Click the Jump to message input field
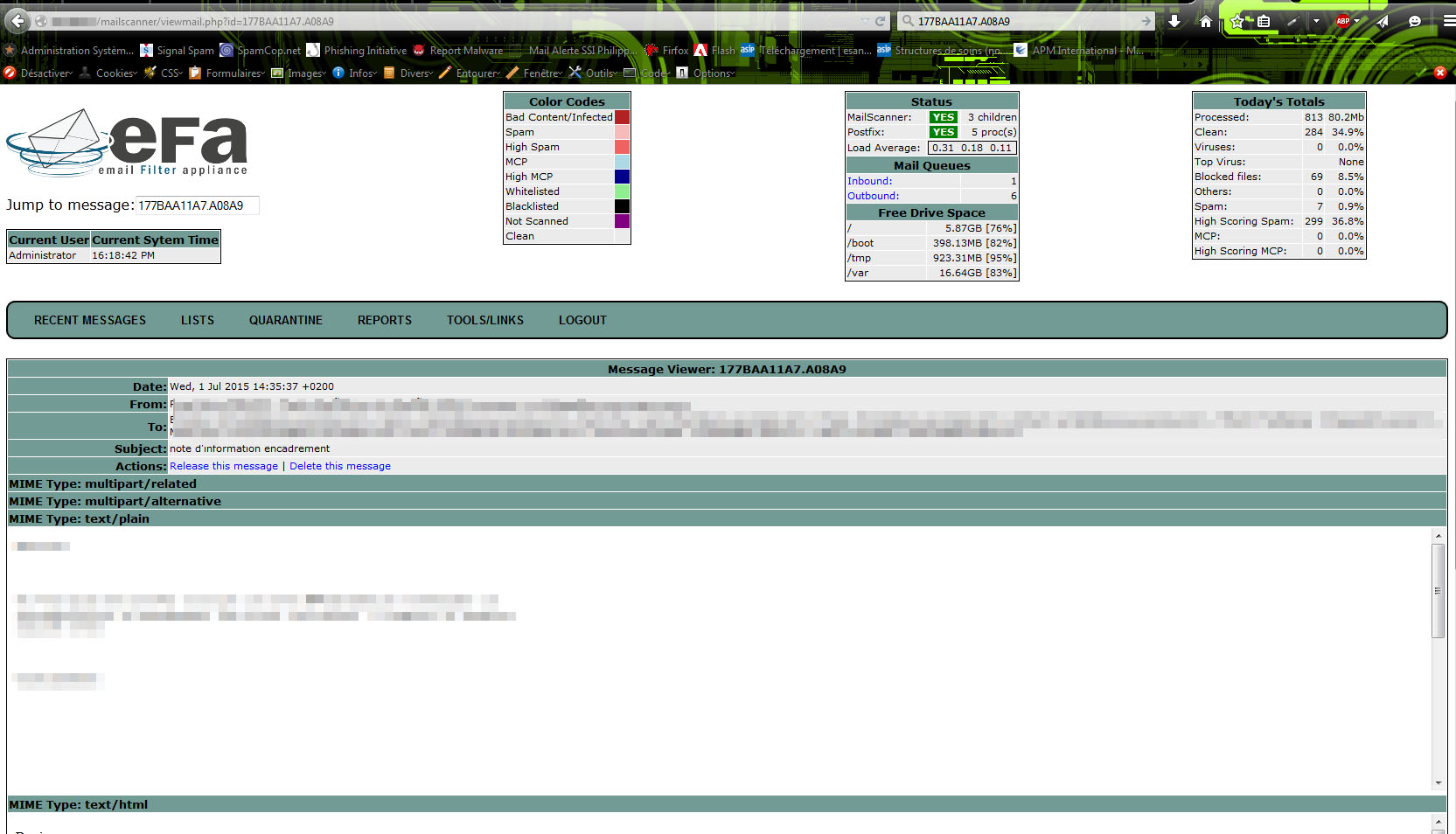This screenshot has width=1456, height=834. click(x=197, y=205)
